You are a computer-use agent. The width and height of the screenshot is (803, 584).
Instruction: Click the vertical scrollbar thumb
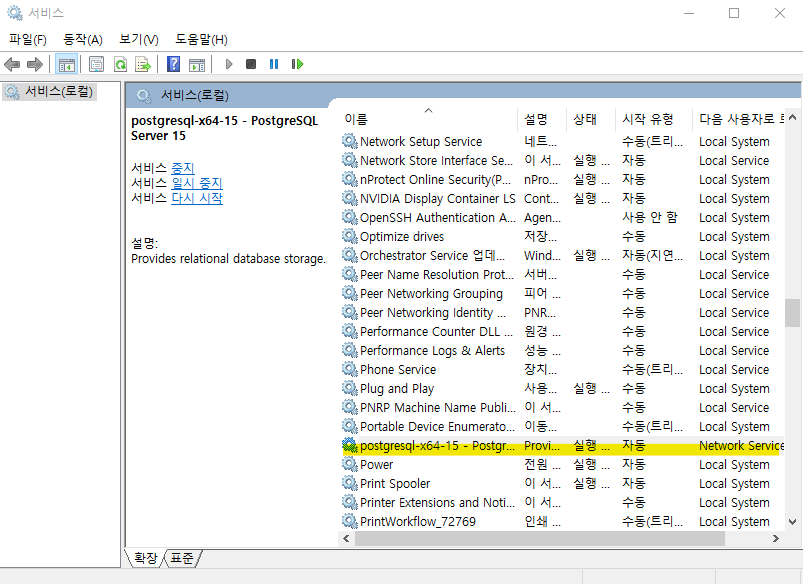coord(792,312)
